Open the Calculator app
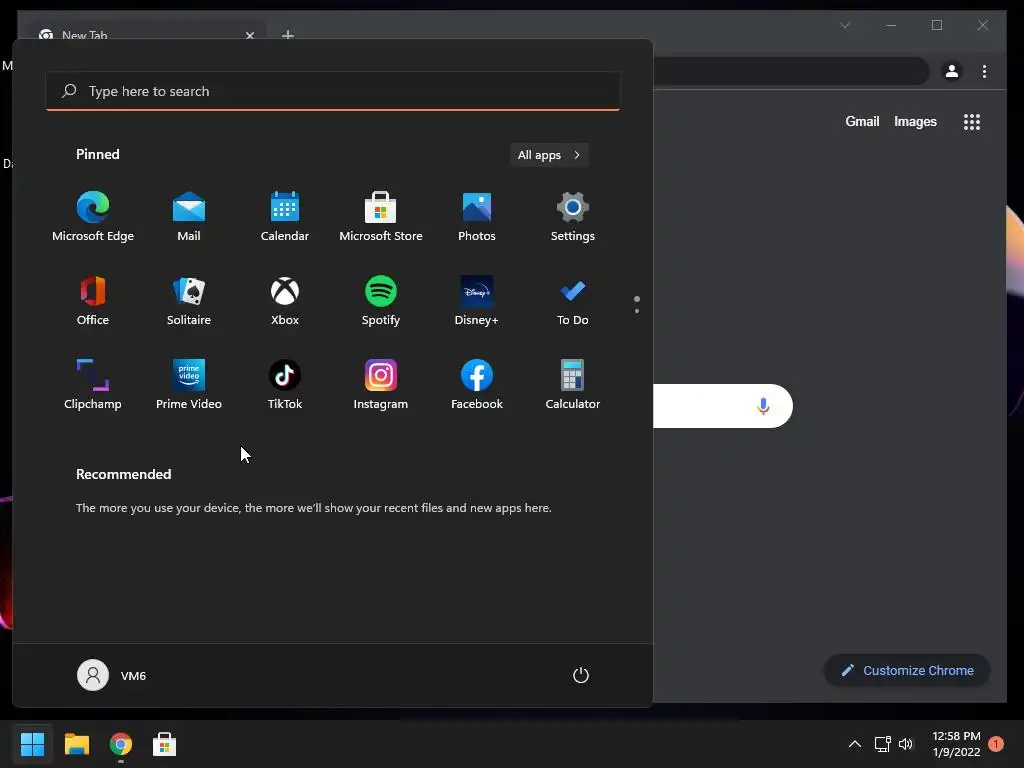Viewport: 1024px width, 768px height. (573, 385)
